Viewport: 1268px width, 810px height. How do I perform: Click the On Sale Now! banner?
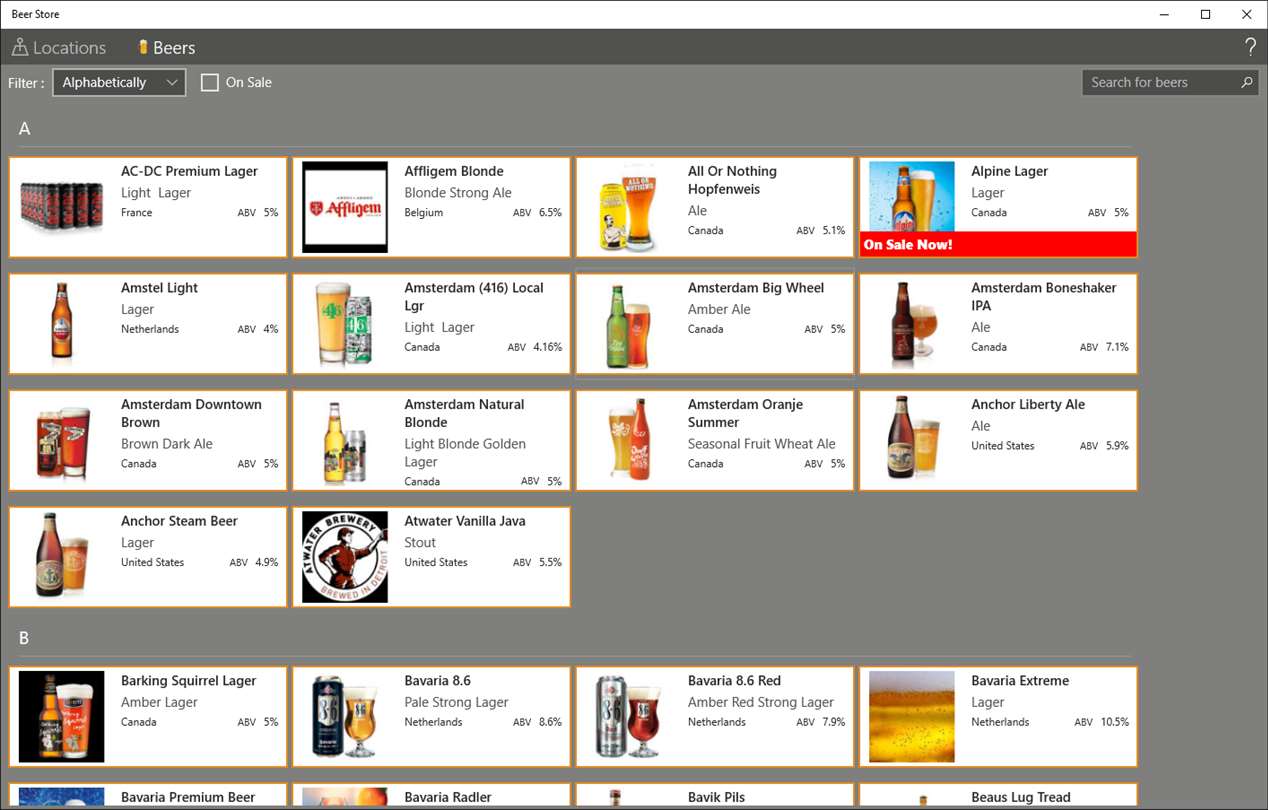[998, 244]
